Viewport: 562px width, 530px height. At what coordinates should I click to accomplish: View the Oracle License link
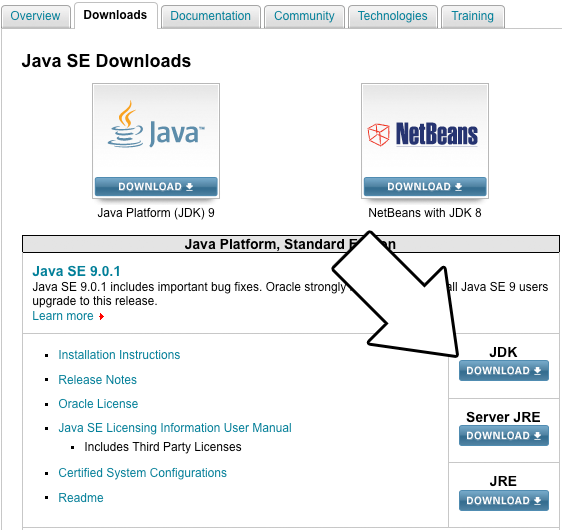point(98,404)
